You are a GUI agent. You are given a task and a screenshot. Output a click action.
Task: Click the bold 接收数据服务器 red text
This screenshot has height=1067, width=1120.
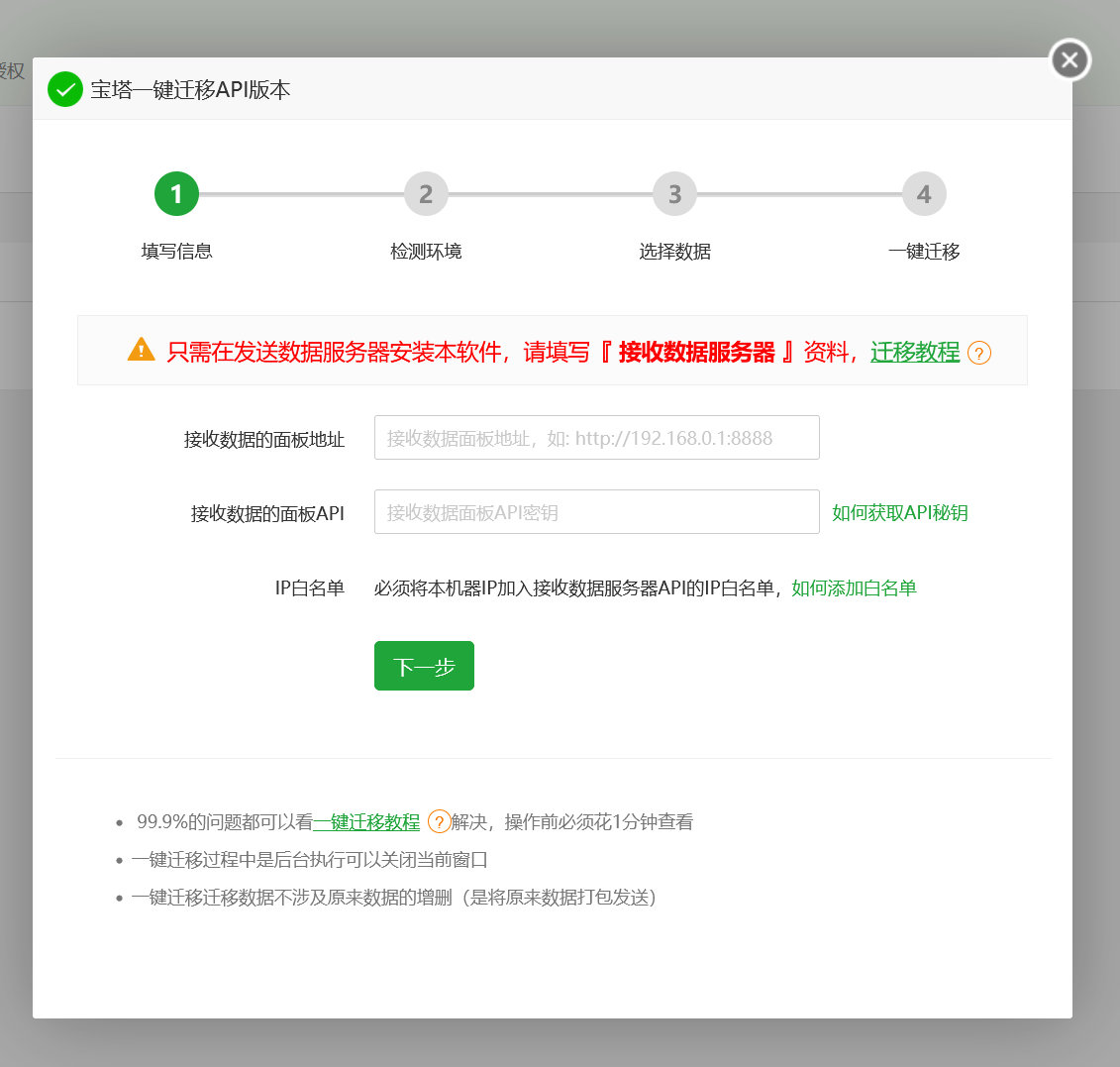(x=696, y=352)
